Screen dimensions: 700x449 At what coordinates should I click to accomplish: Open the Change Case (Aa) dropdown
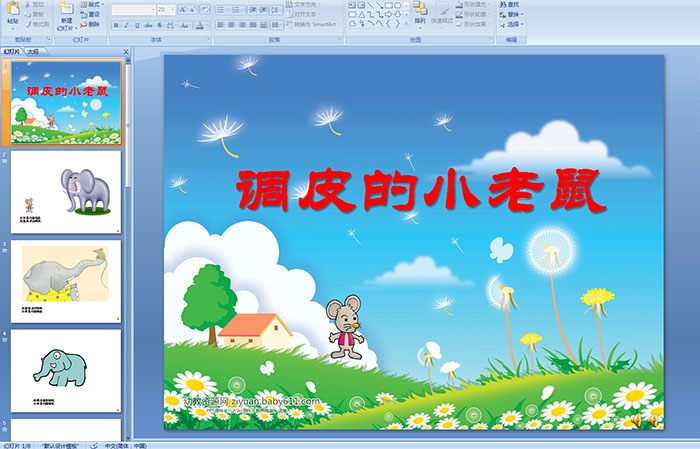pyautogui.click(x=185, y=25)
